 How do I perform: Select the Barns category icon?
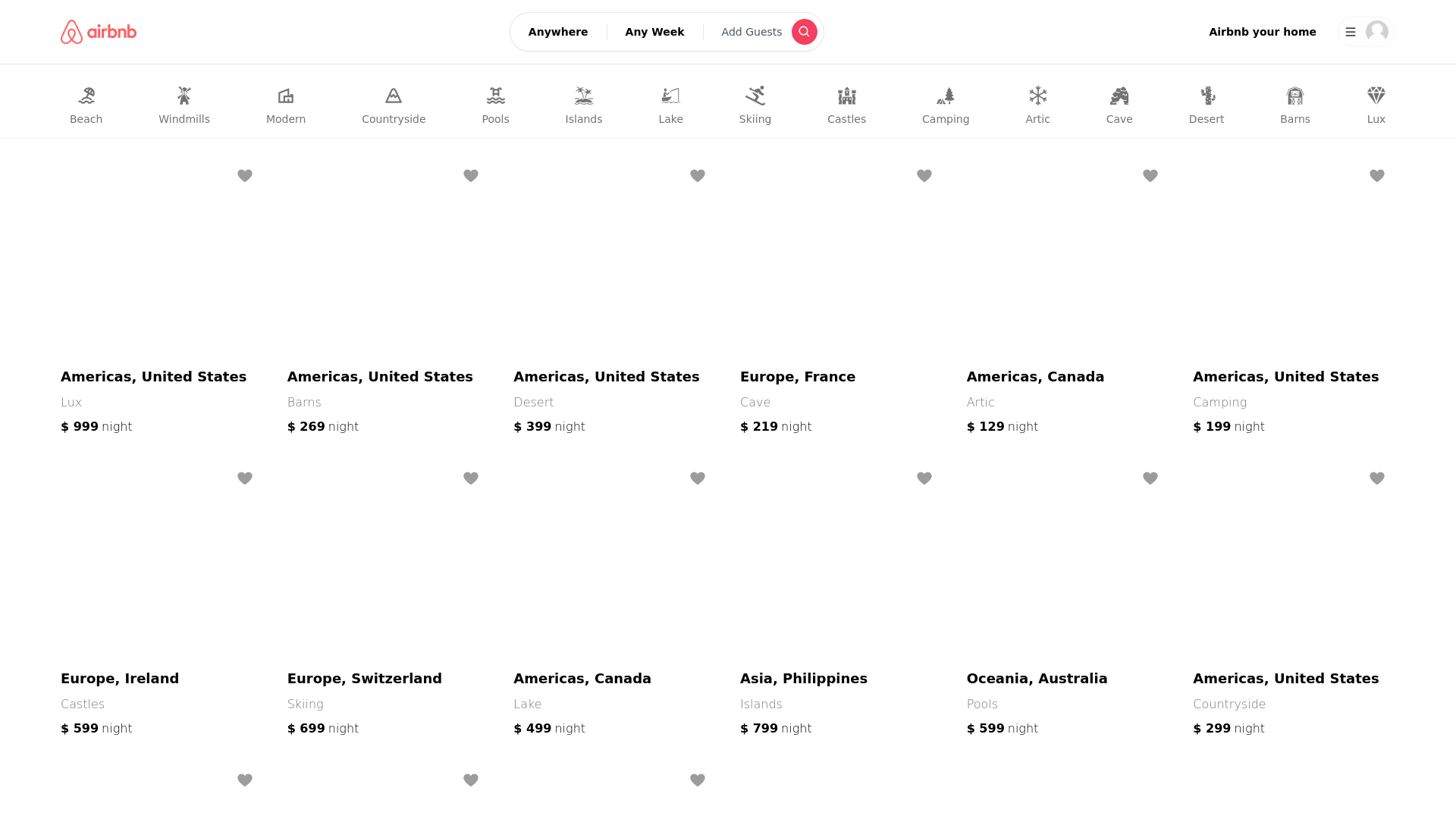click(1295, 96)
